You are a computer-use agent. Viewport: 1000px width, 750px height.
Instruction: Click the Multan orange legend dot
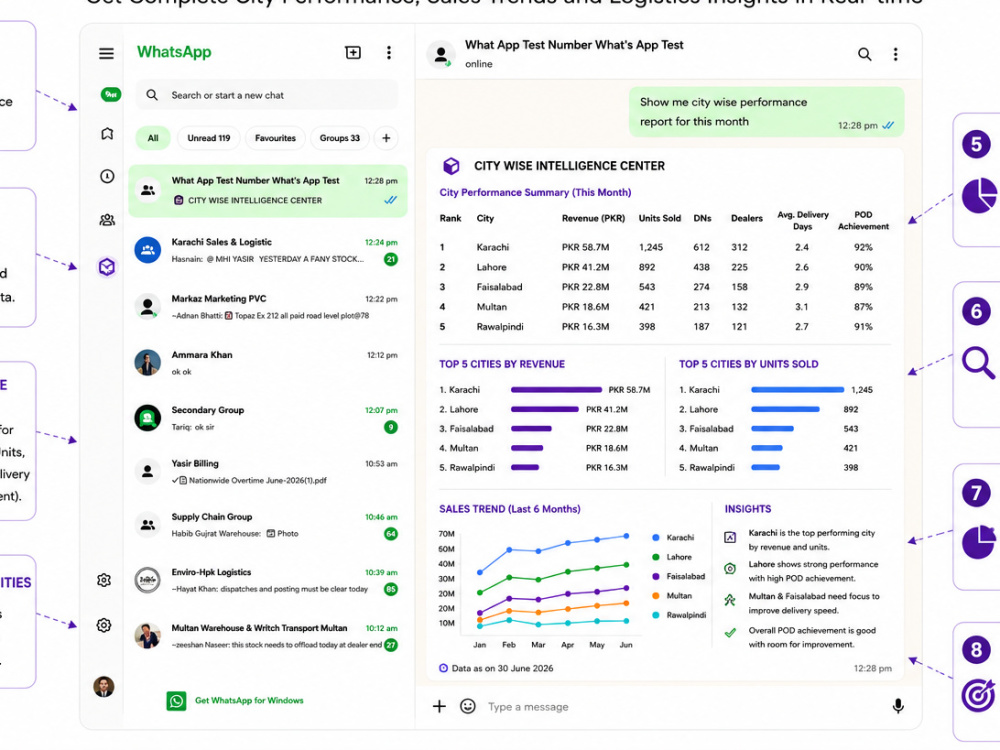click(656, 596)
